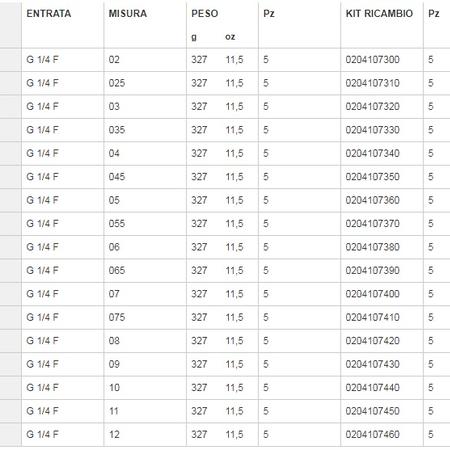Select spare kit code 0204107300

tap(372, 60)
